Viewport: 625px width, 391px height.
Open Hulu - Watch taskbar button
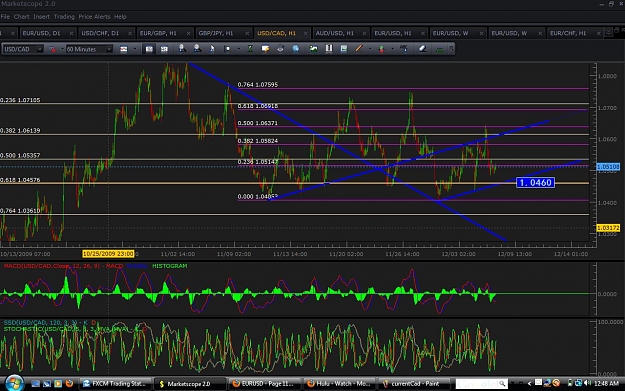pos(340,383)
